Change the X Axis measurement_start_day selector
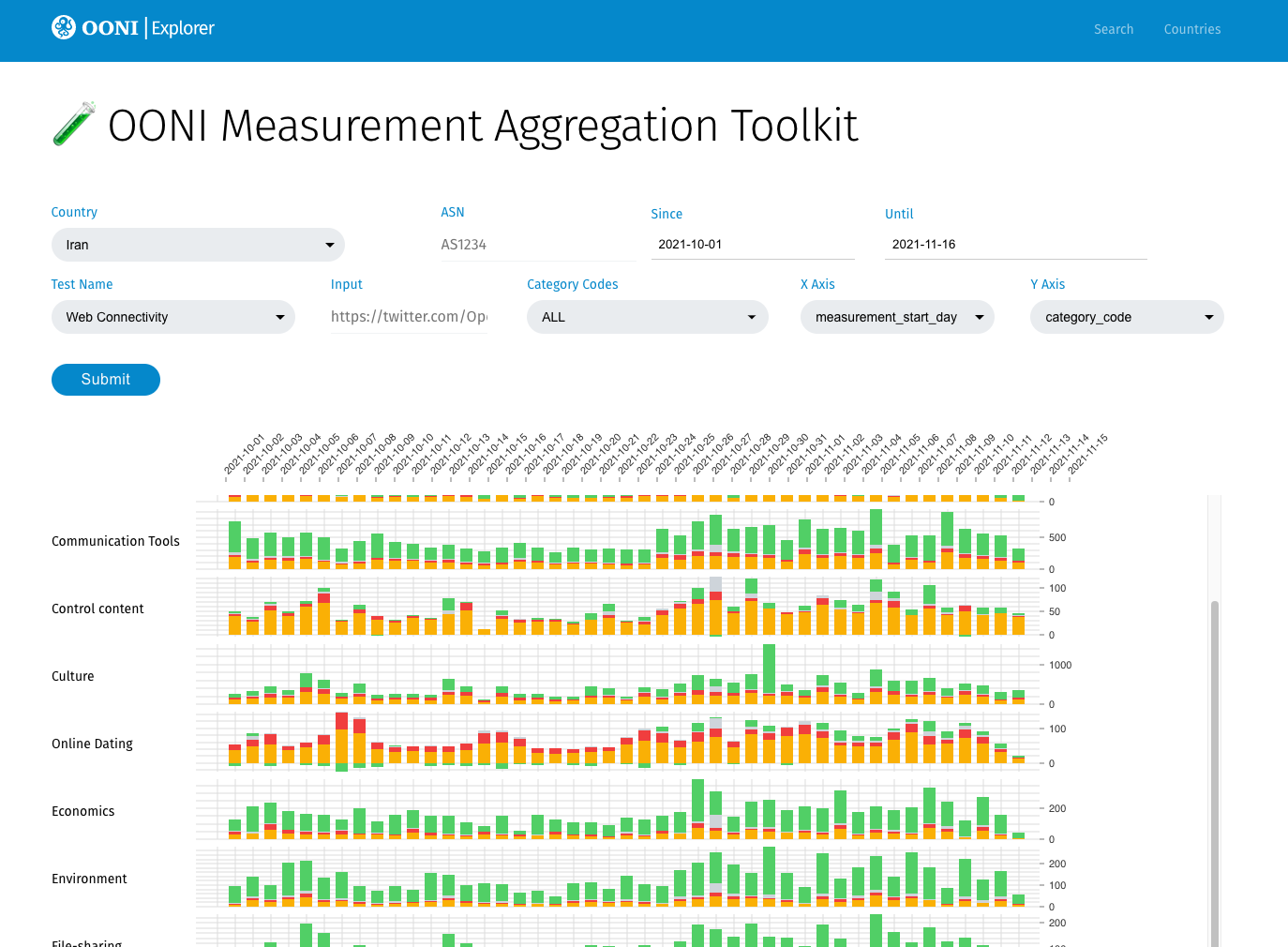Viewport: 1288px width, 947px height. (x=896, y=317)
